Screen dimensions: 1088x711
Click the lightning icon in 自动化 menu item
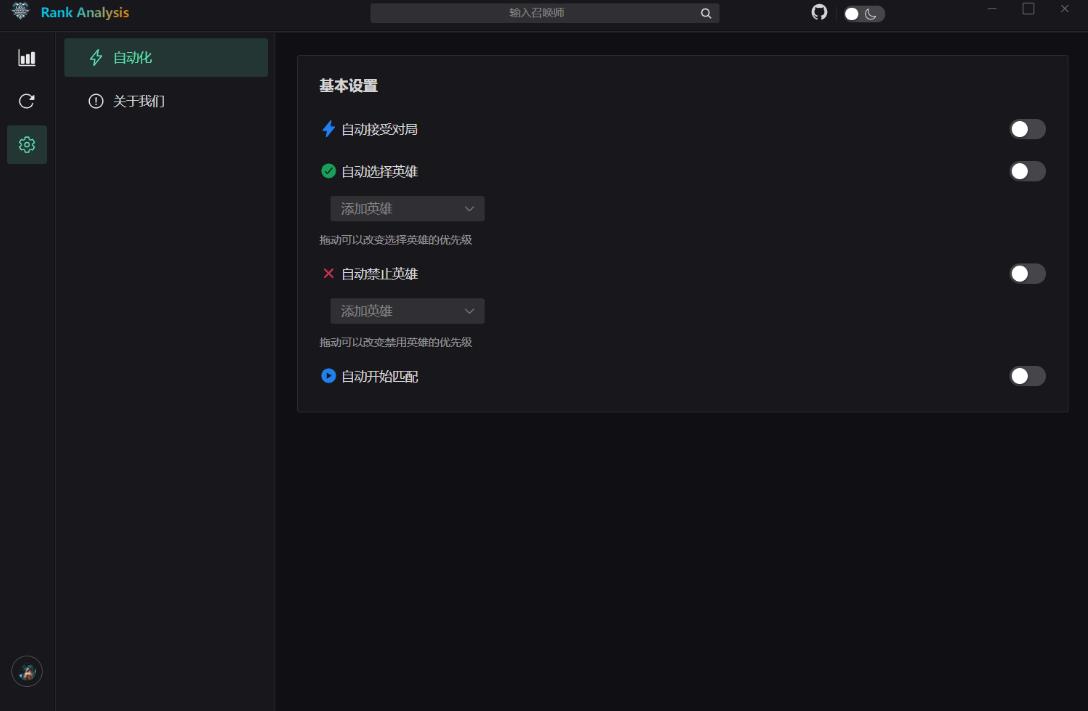point(96,58)
